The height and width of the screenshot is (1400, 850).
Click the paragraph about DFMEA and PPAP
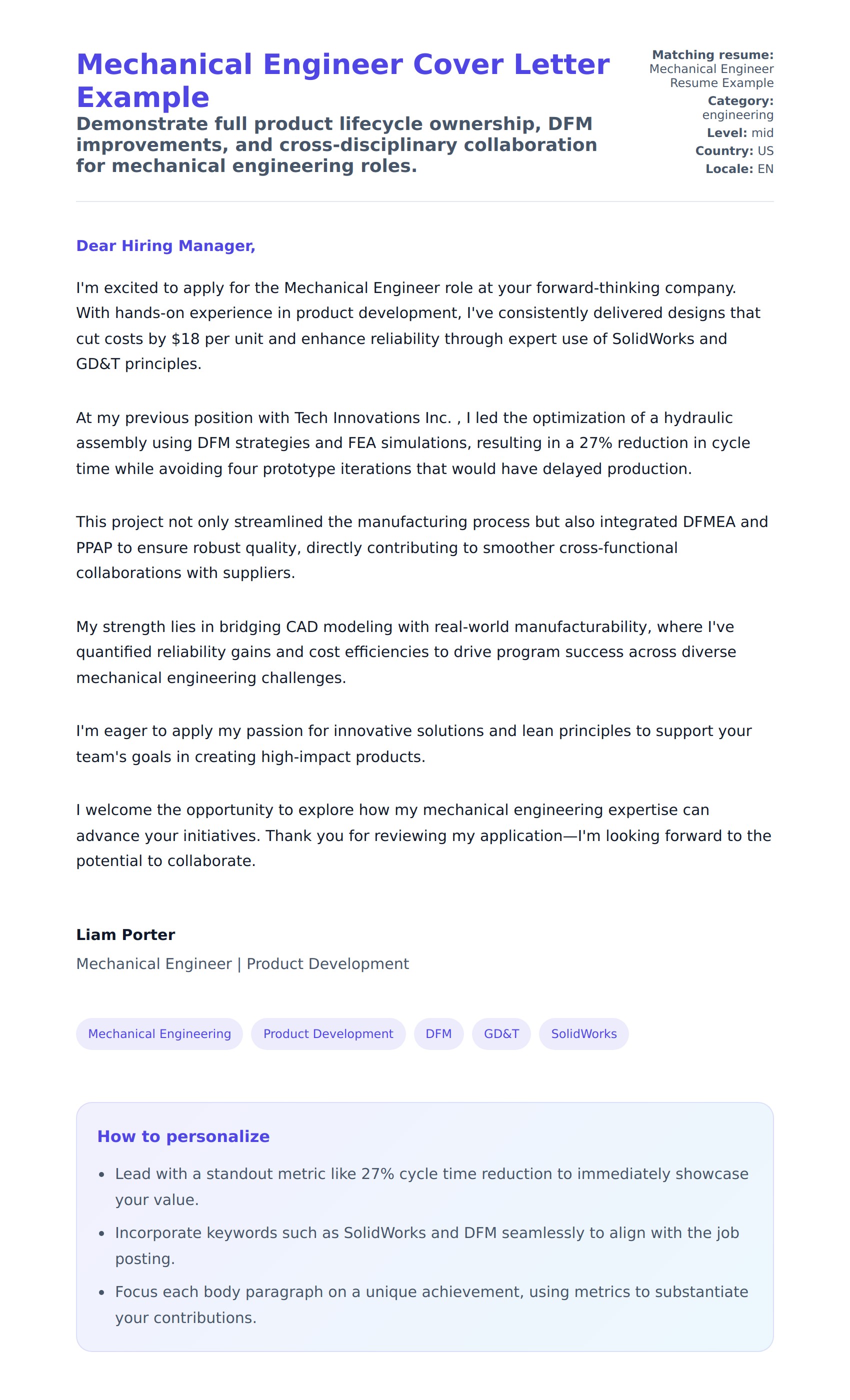coord(421,547)
